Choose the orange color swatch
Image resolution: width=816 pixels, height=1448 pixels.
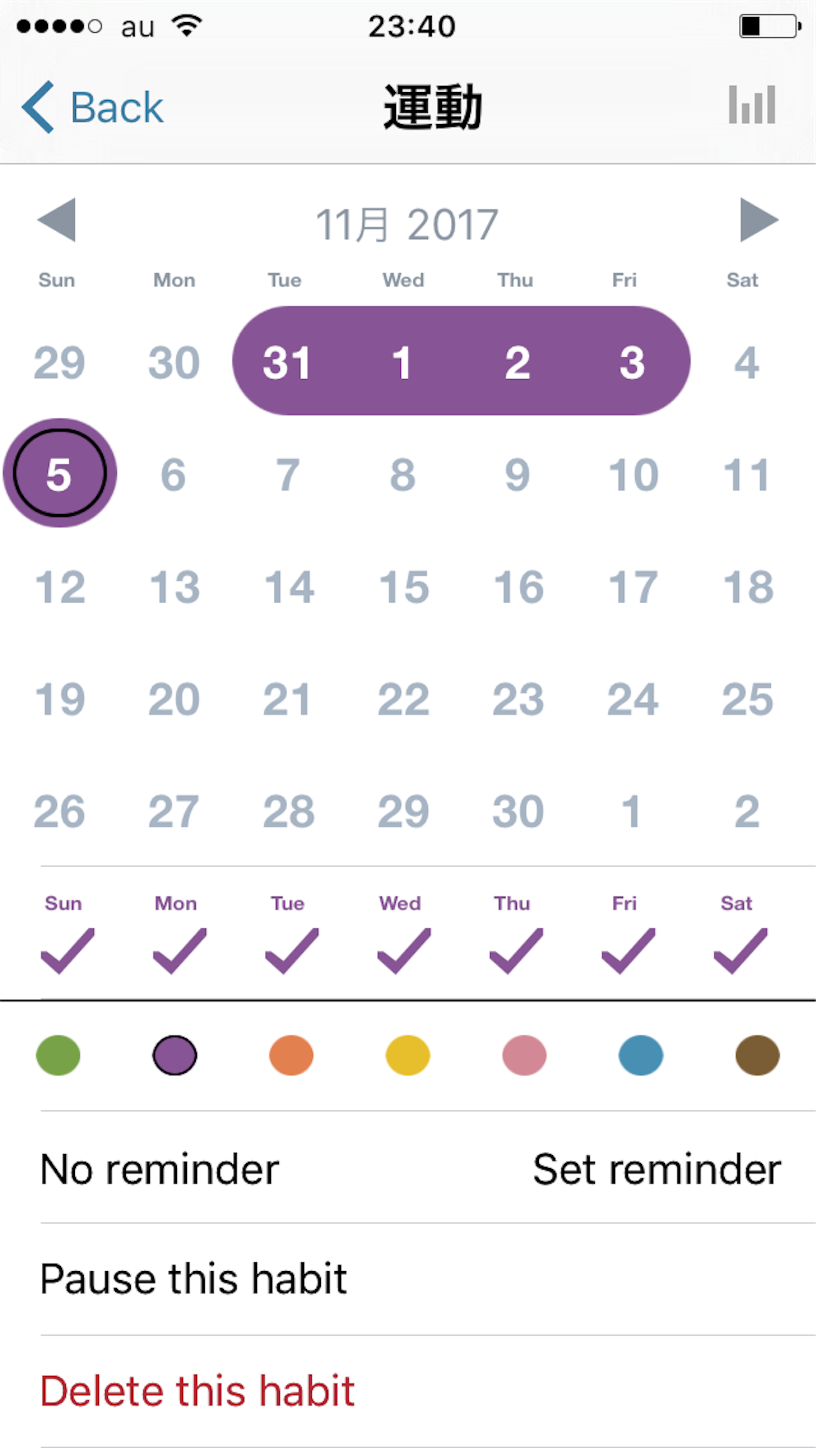291,1055
